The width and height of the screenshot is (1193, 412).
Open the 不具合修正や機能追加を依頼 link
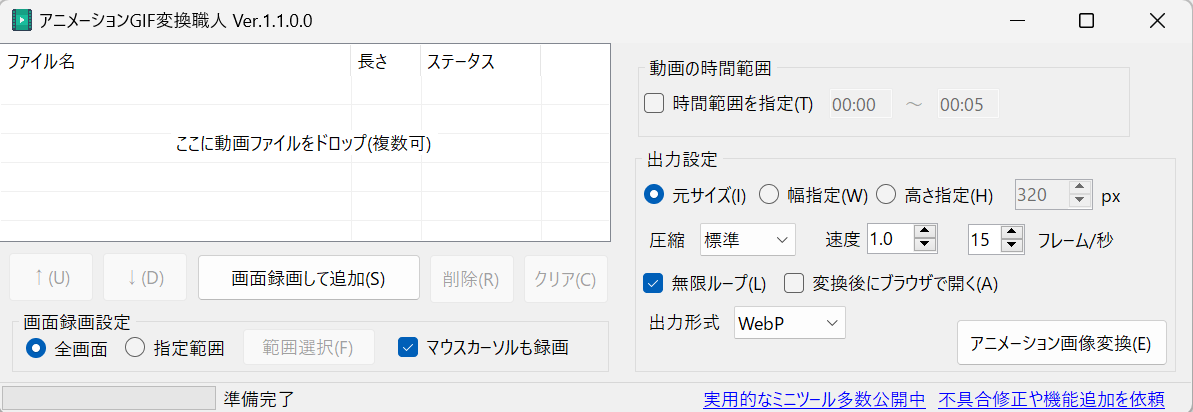click(x=1051, y=400)
